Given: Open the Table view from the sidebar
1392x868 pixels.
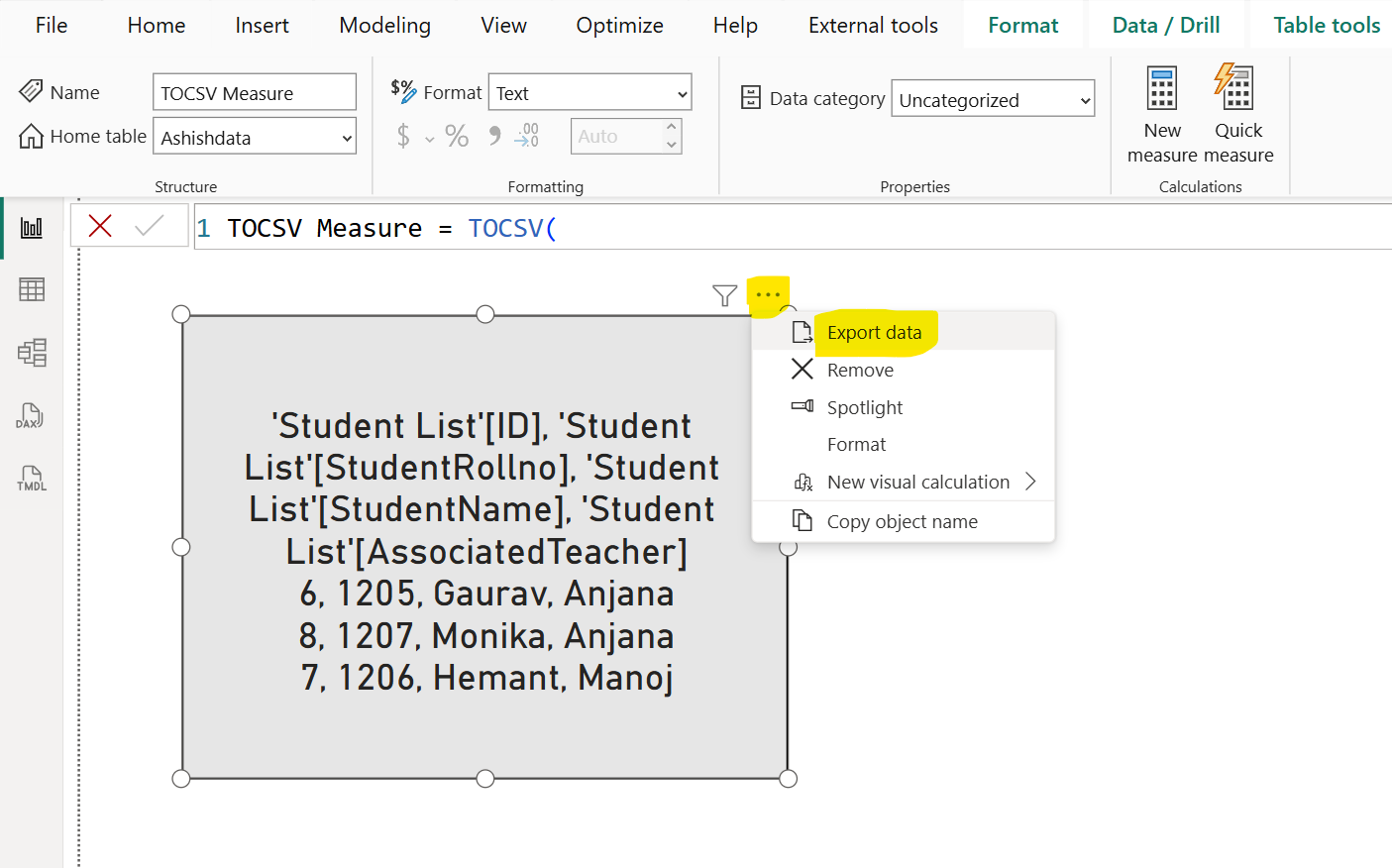Looking at the screenshot, I should pos(31,289).
